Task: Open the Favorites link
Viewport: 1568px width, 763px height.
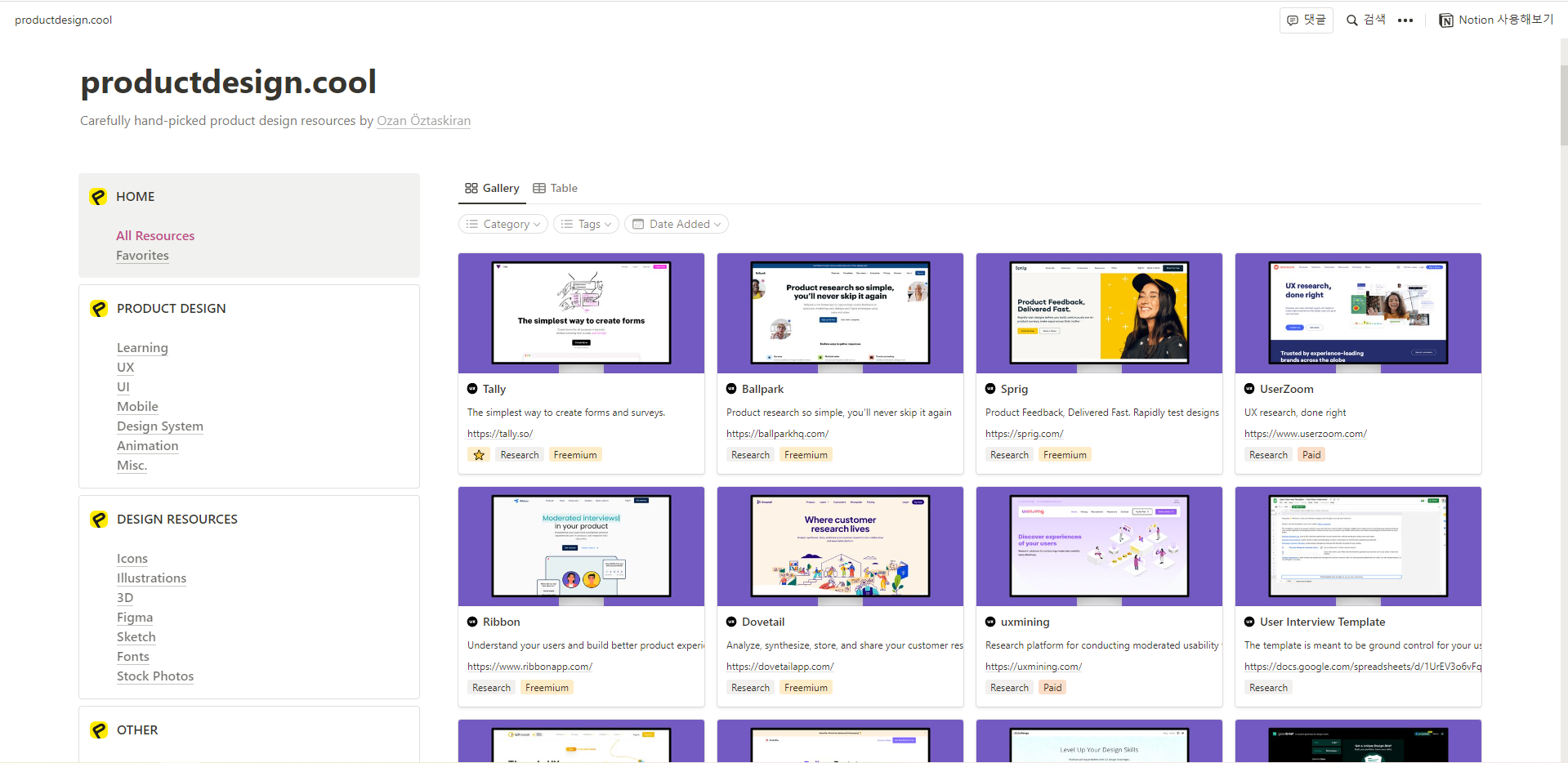Action: coord(142,256)
